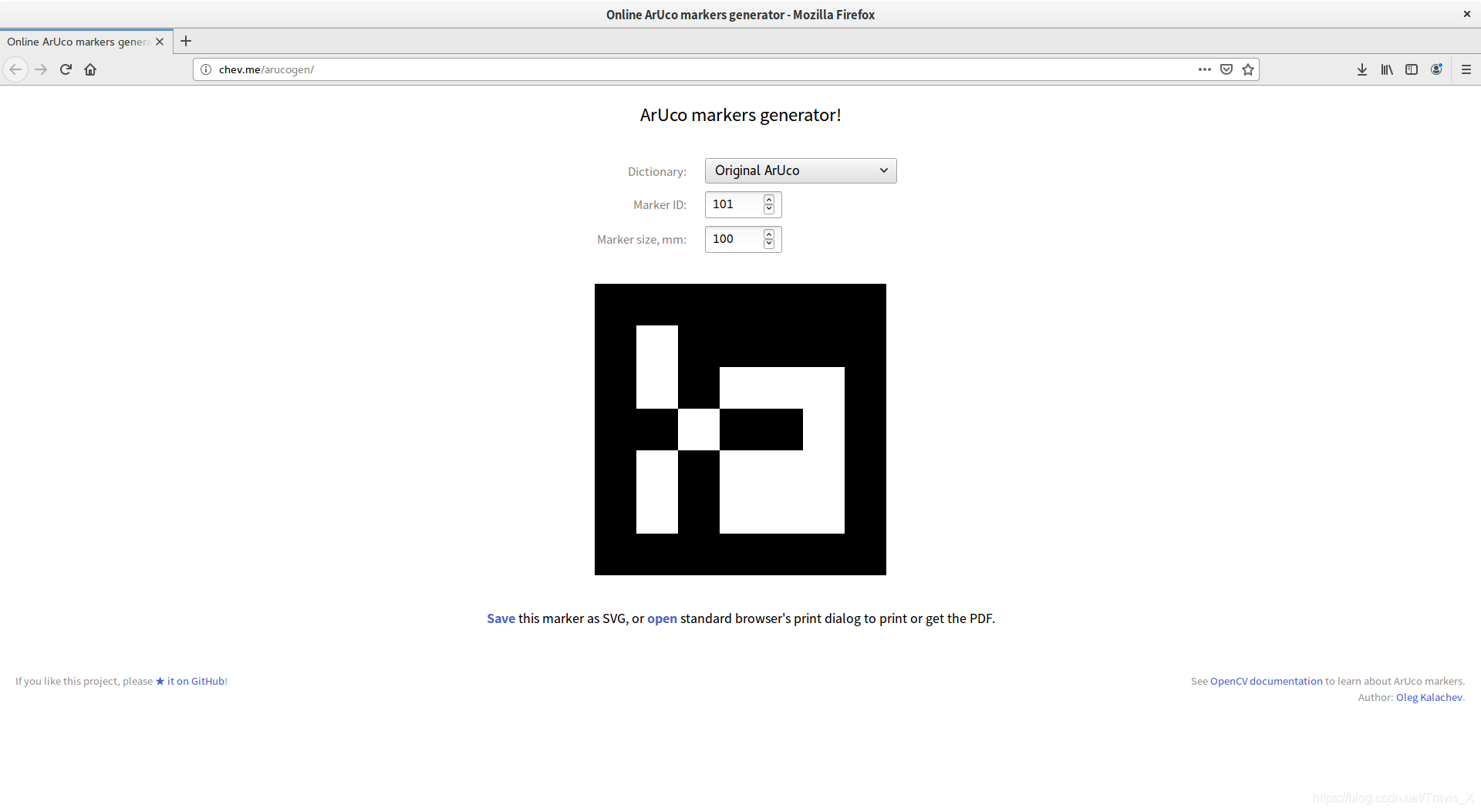Screen dimensions: 1481x812
Task: Open the browser print dialog link
Action: (x=662, y=618)
